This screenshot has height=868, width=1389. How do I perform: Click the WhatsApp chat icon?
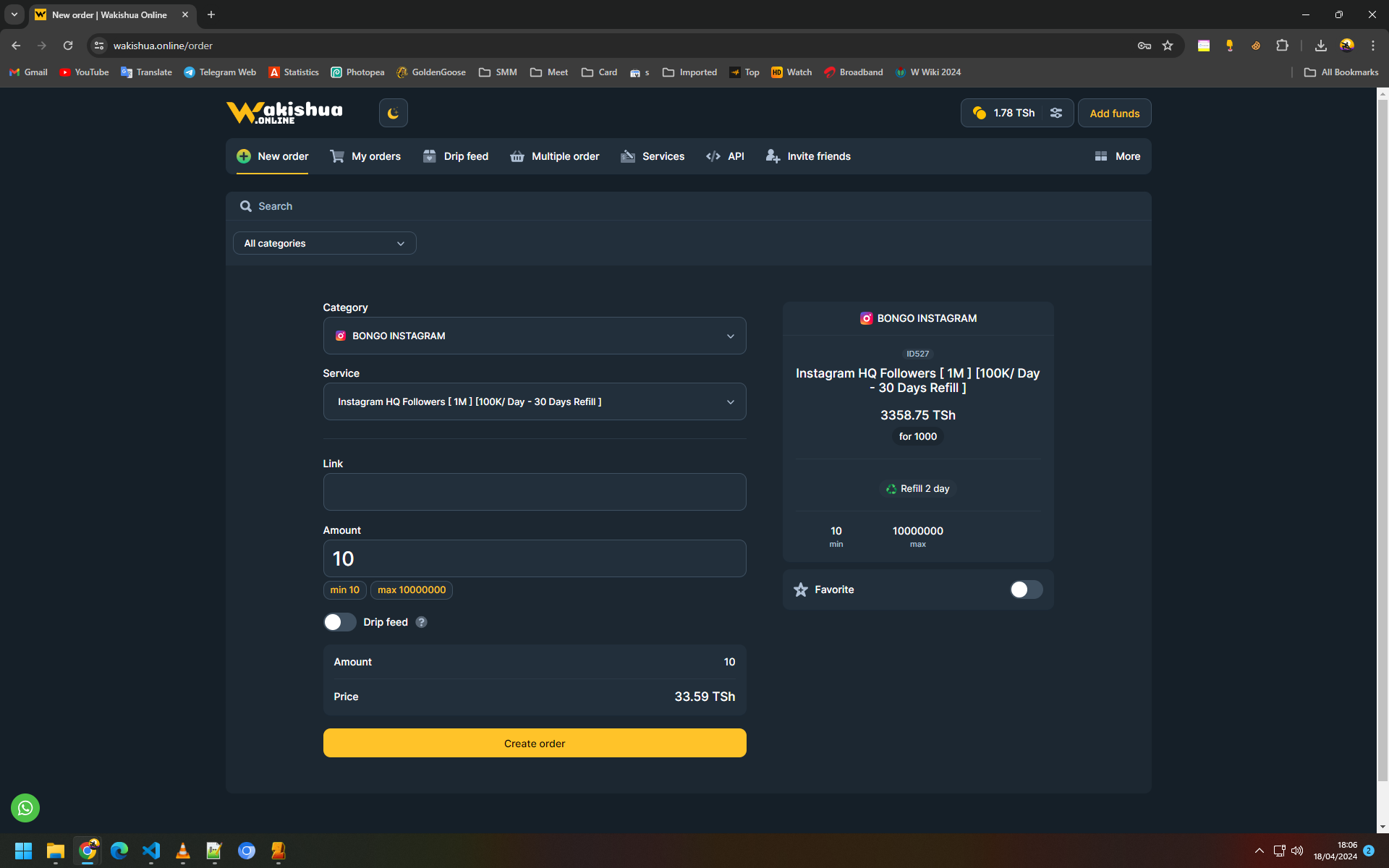pyautogui.click(x=25, y=808)
